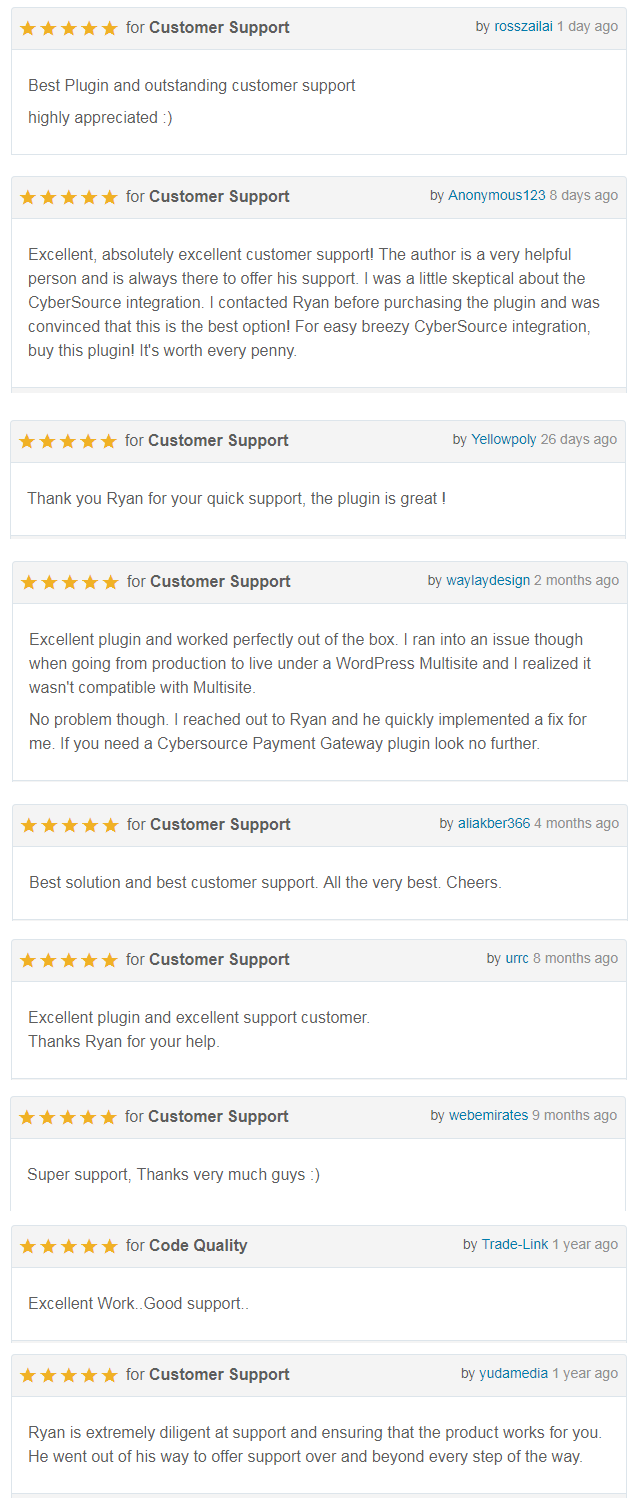Click the "Code Quality" review category label
The height and width of the screenshot is (1500, 640).
point(198,1246)
